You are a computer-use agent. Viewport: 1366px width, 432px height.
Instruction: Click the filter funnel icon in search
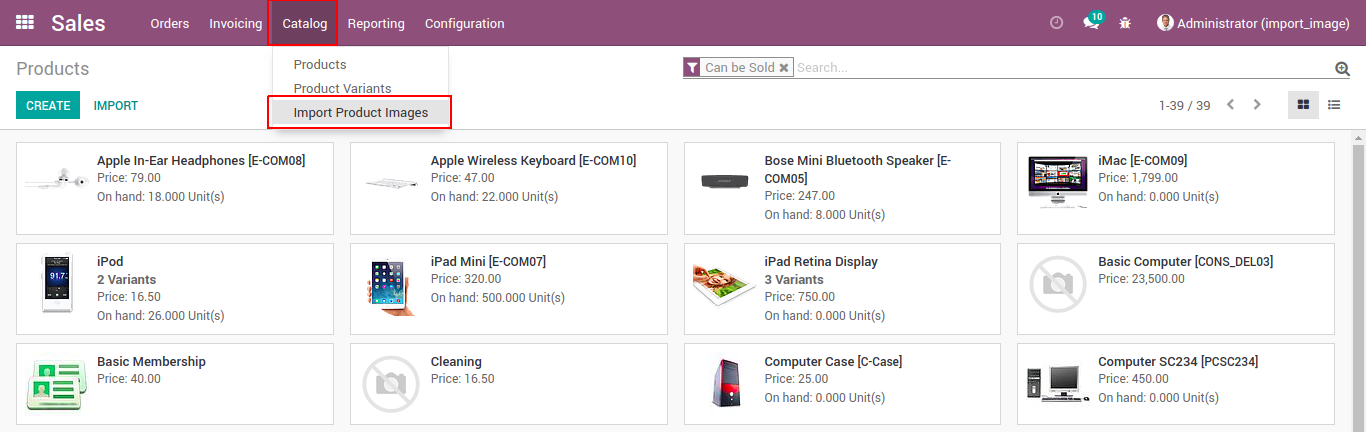691,67
